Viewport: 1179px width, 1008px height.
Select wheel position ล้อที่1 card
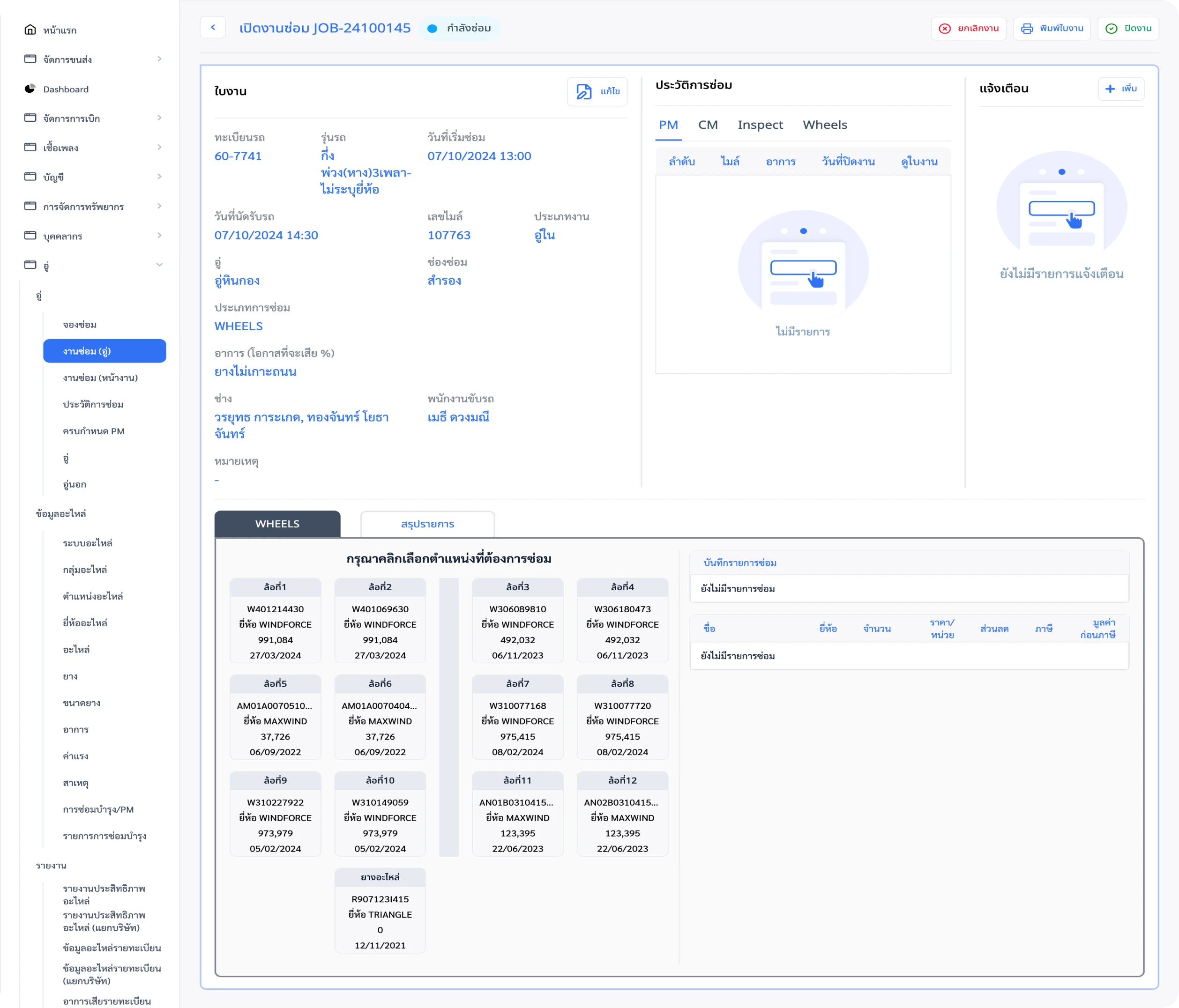(276, 621)
